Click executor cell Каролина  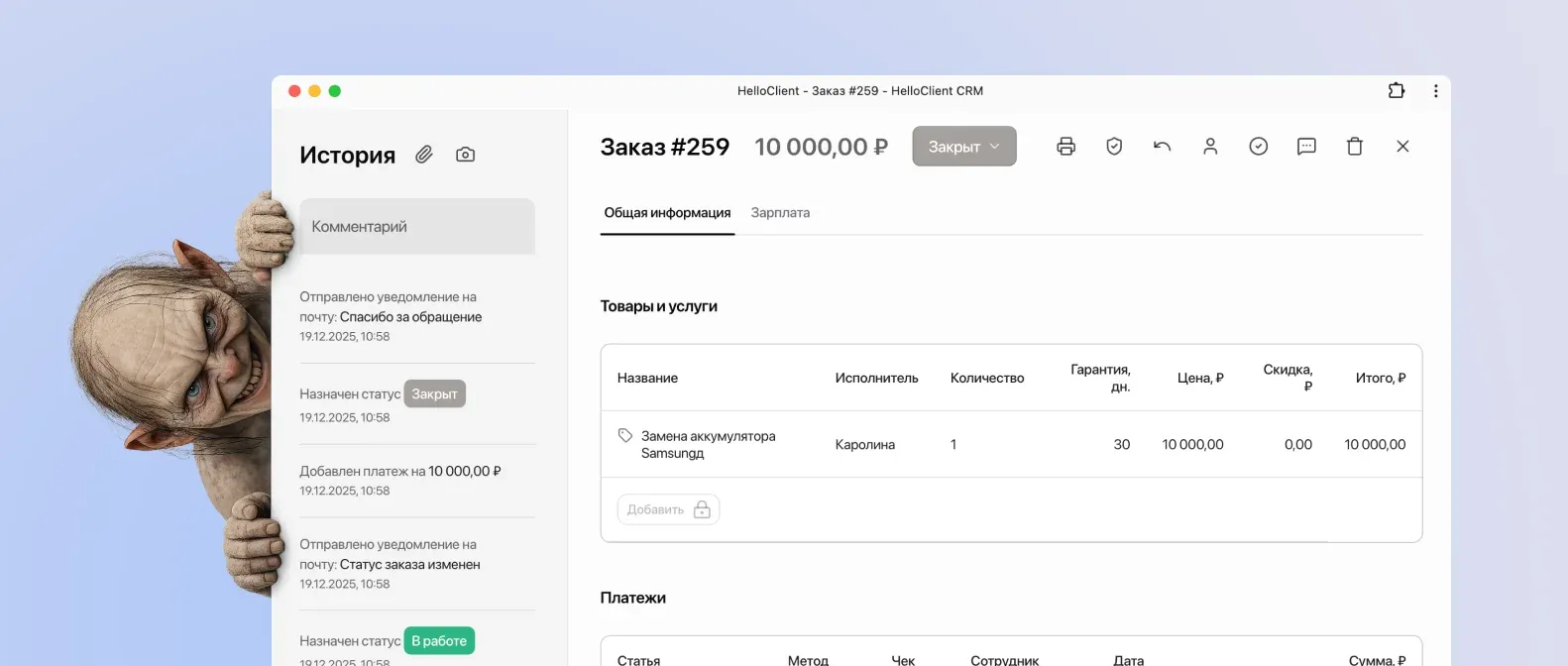865,445
